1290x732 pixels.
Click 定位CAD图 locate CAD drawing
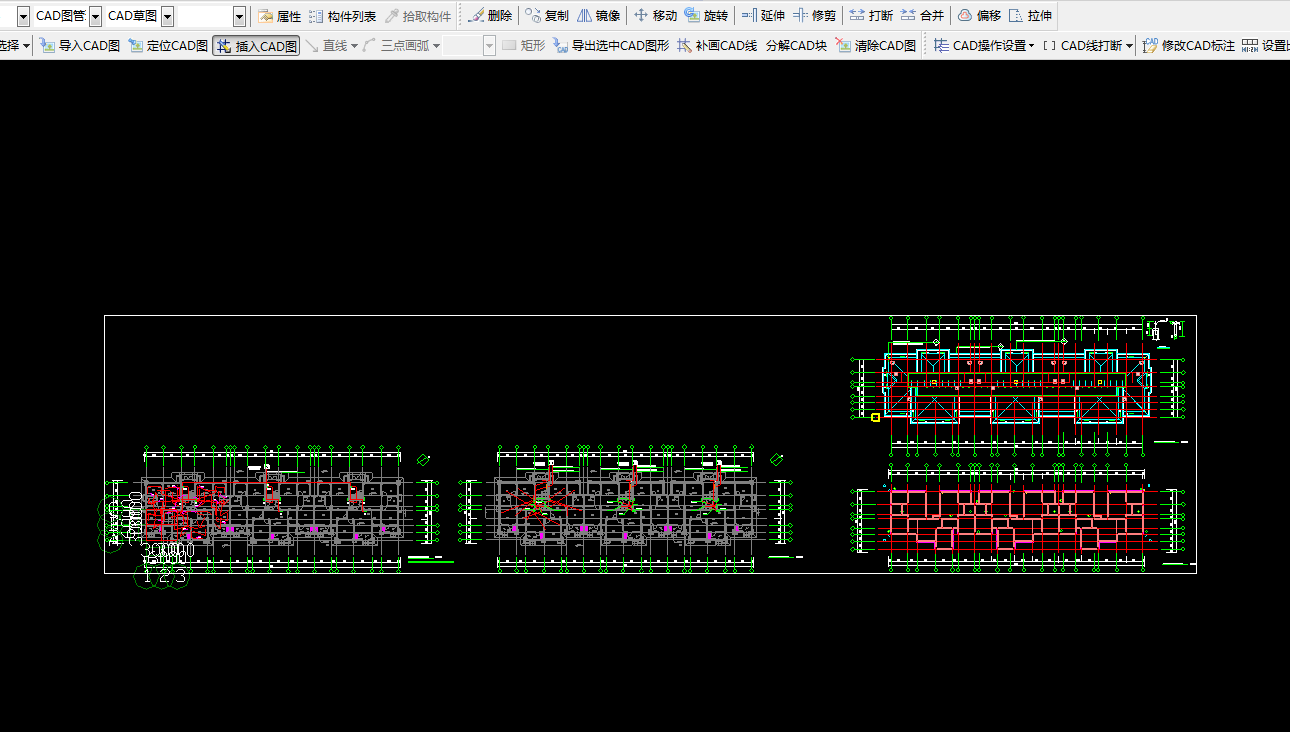coord(168,46)
